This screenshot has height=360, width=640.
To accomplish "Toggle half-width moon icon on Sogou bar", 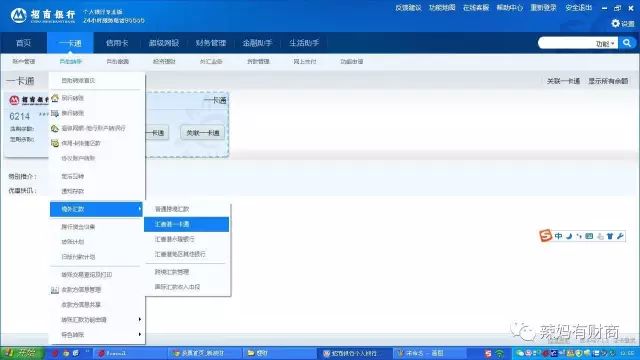I will click(x=569, y=236).
